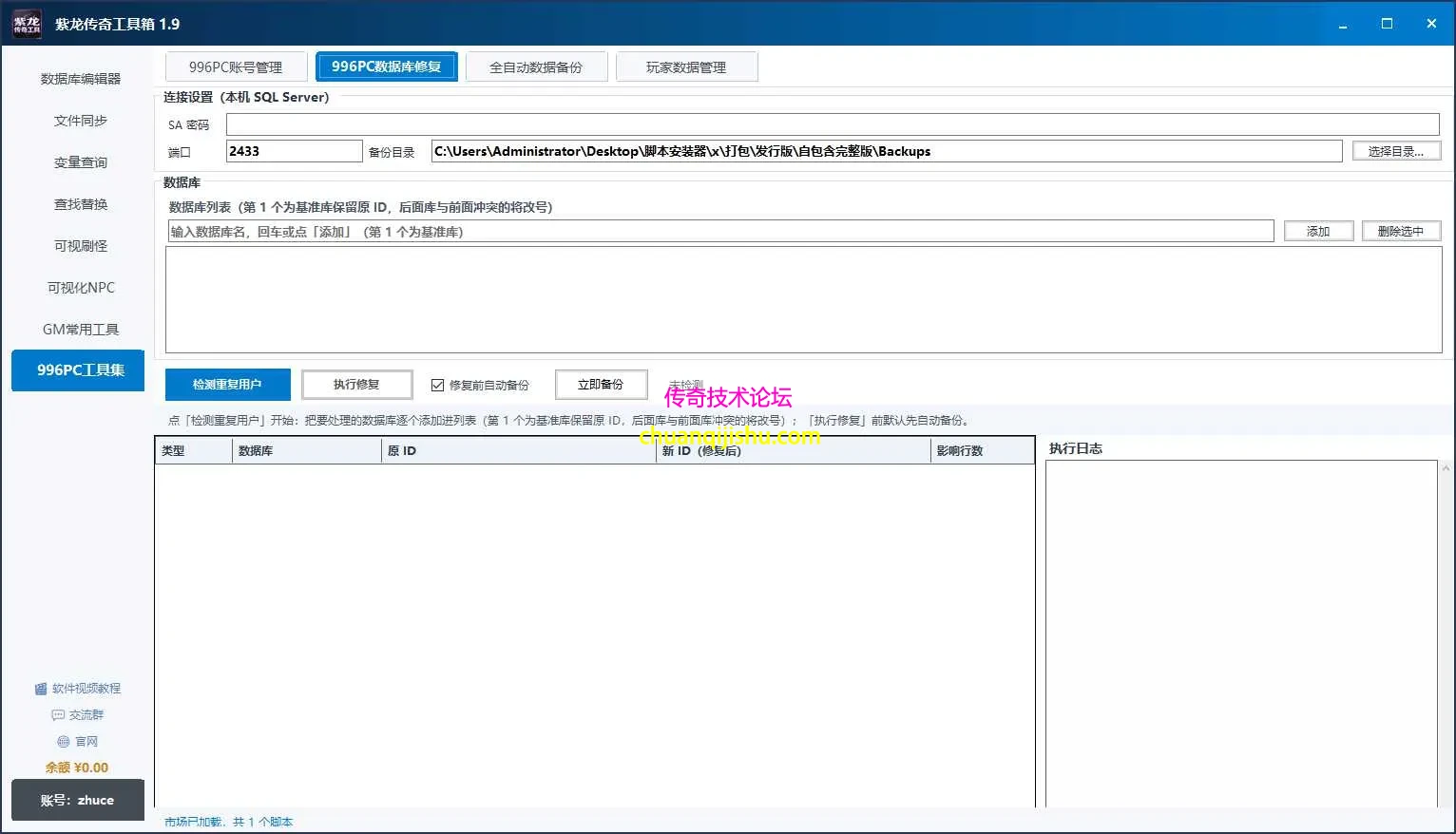Click inside the empty database list box
1456x834 pixels.
(804, 300)
